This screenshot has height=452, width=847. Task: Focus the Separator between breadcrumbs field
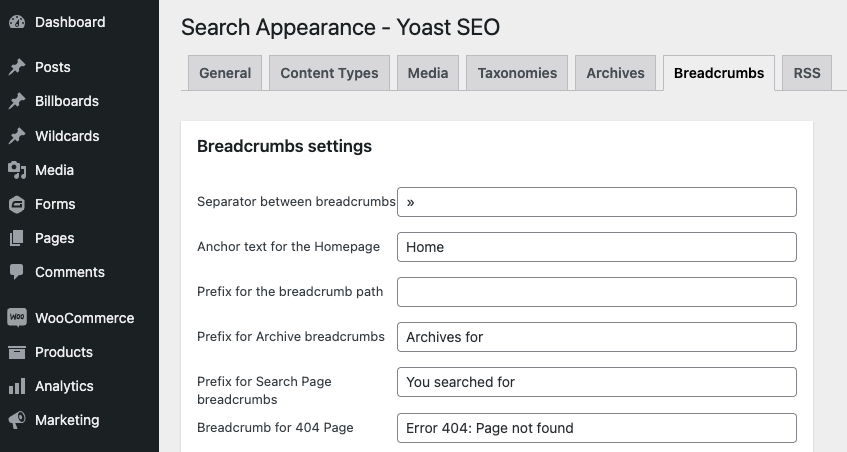596,202
